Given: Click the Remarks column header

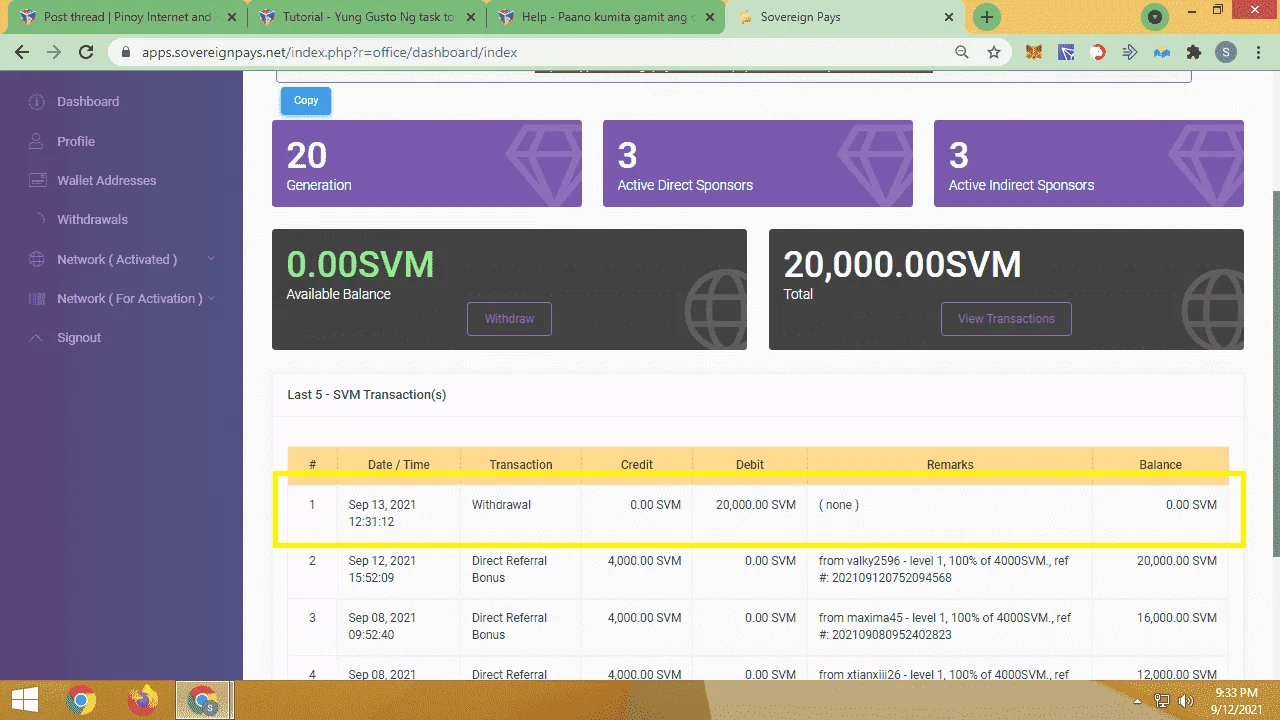Looking at the screenshot, I should pos(950,465).
